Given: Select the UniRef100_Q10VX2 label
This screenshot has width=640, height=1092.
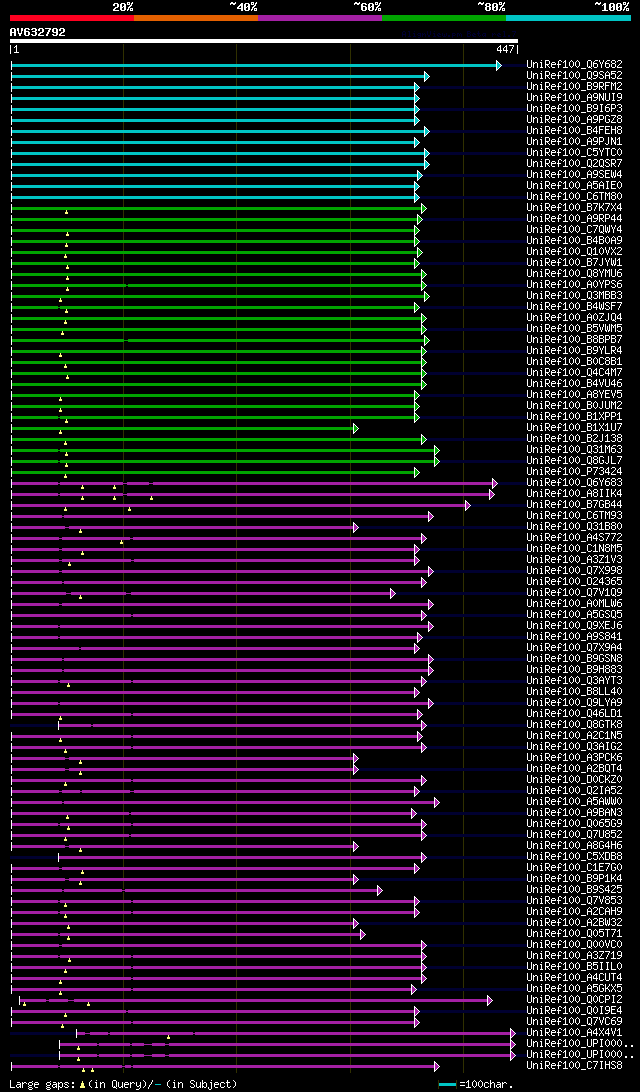Looking at the screenshot, I should click(575, 252).
